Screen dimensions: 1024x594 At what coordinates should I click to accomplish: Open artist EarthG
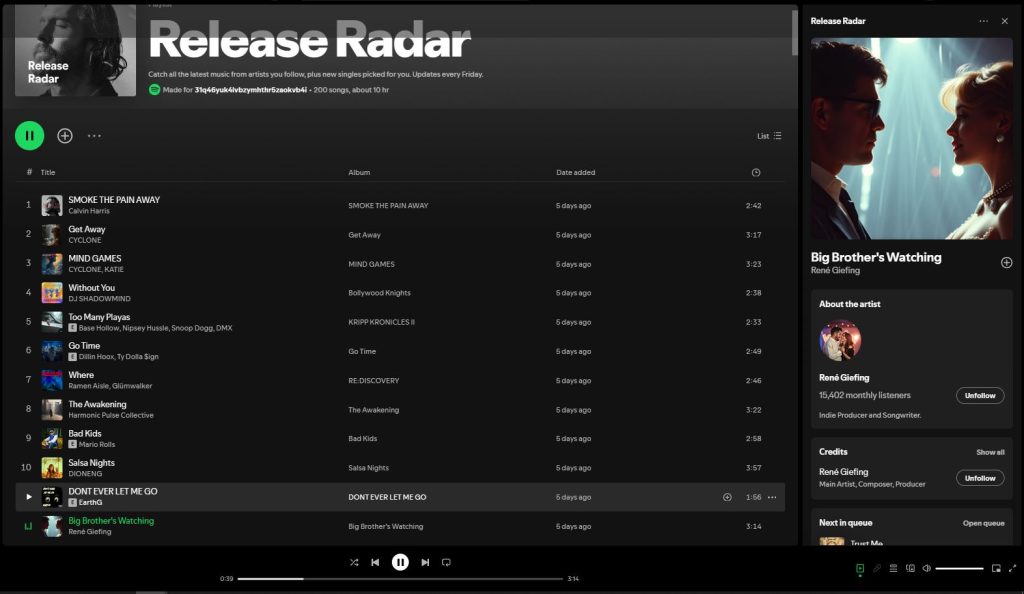pos(90,503)
